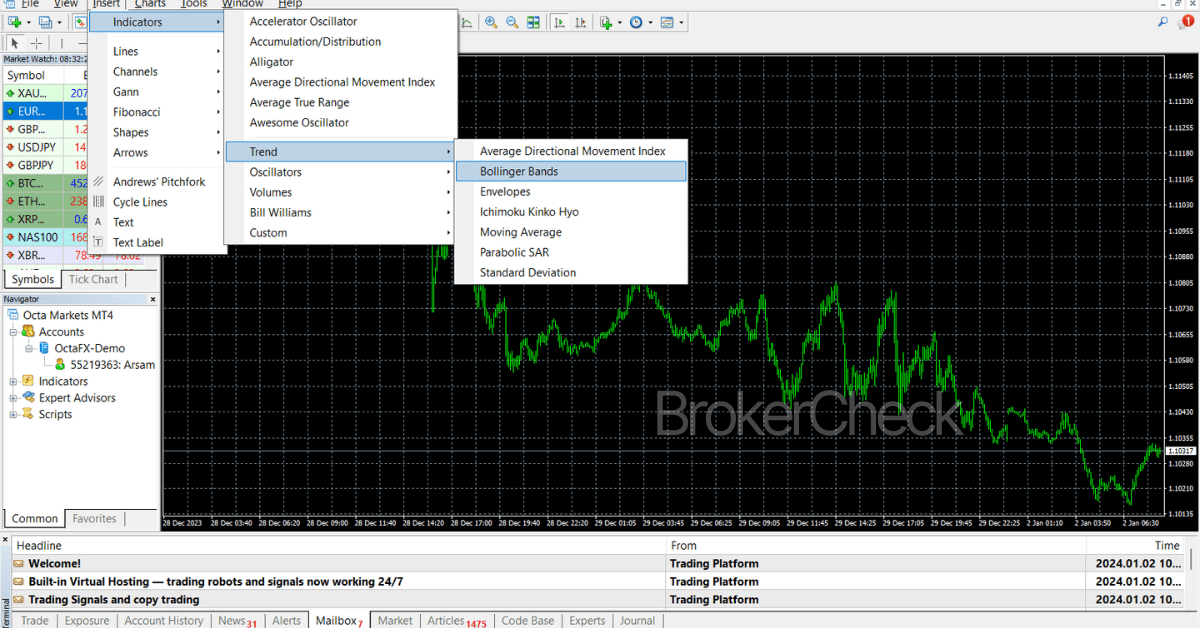Select the Zoom Out icon

(x=511, y=22)
